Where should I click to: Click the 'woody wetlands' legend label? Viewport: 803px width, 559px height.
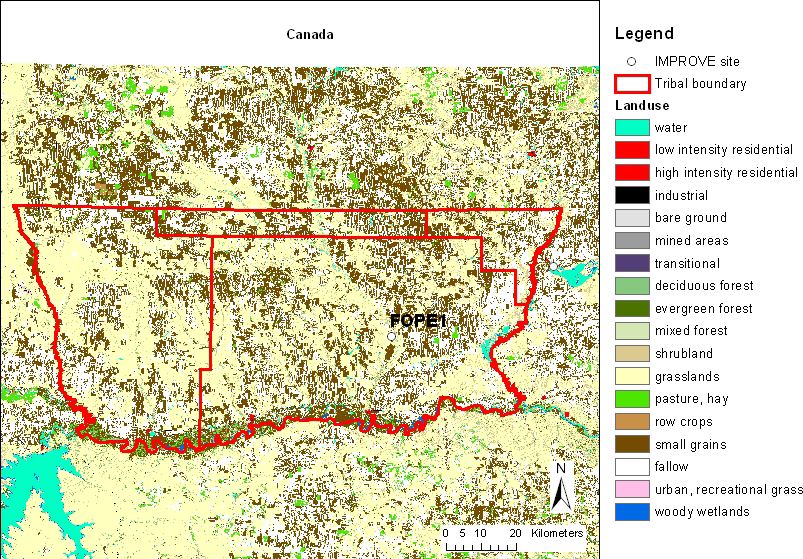click(702, 512)
